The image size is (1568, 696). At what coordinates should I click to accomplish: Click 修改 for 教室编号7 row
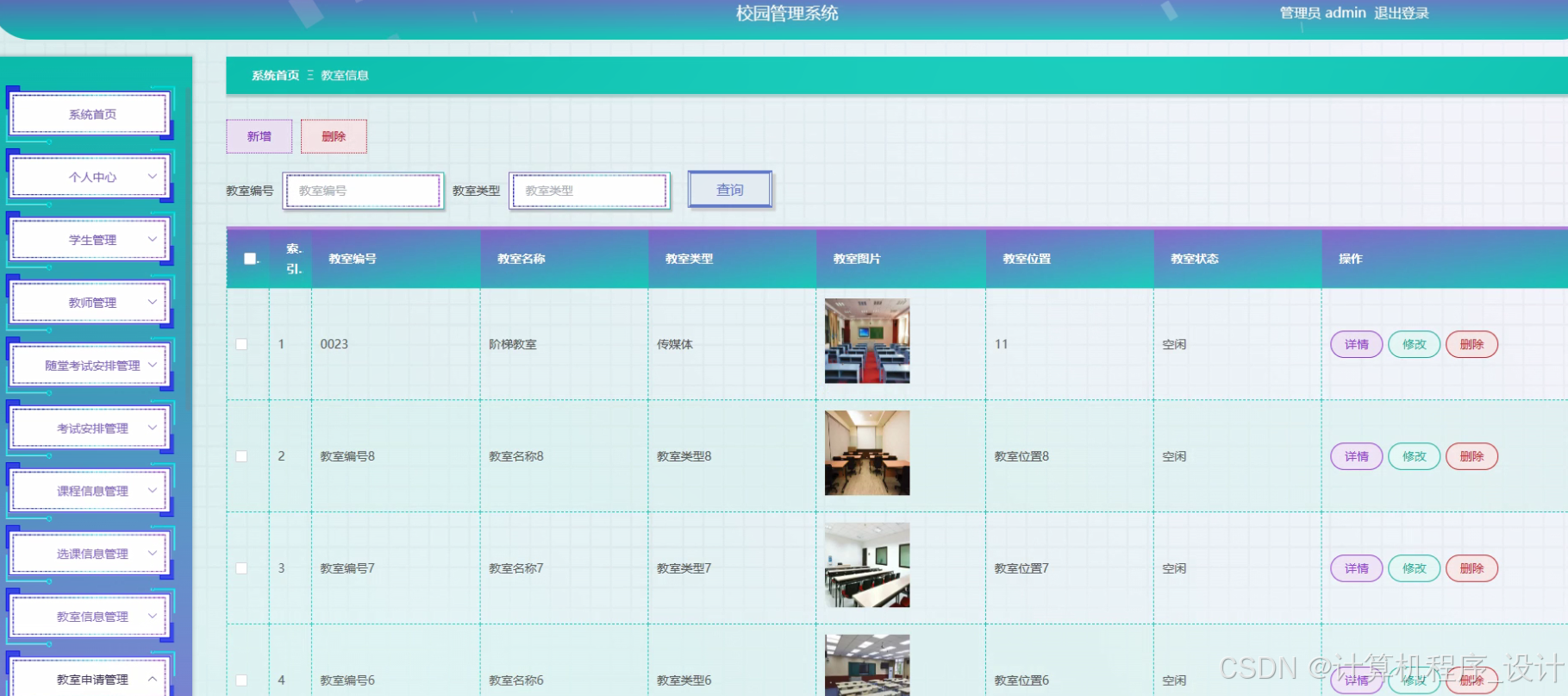pos(1415,568)
